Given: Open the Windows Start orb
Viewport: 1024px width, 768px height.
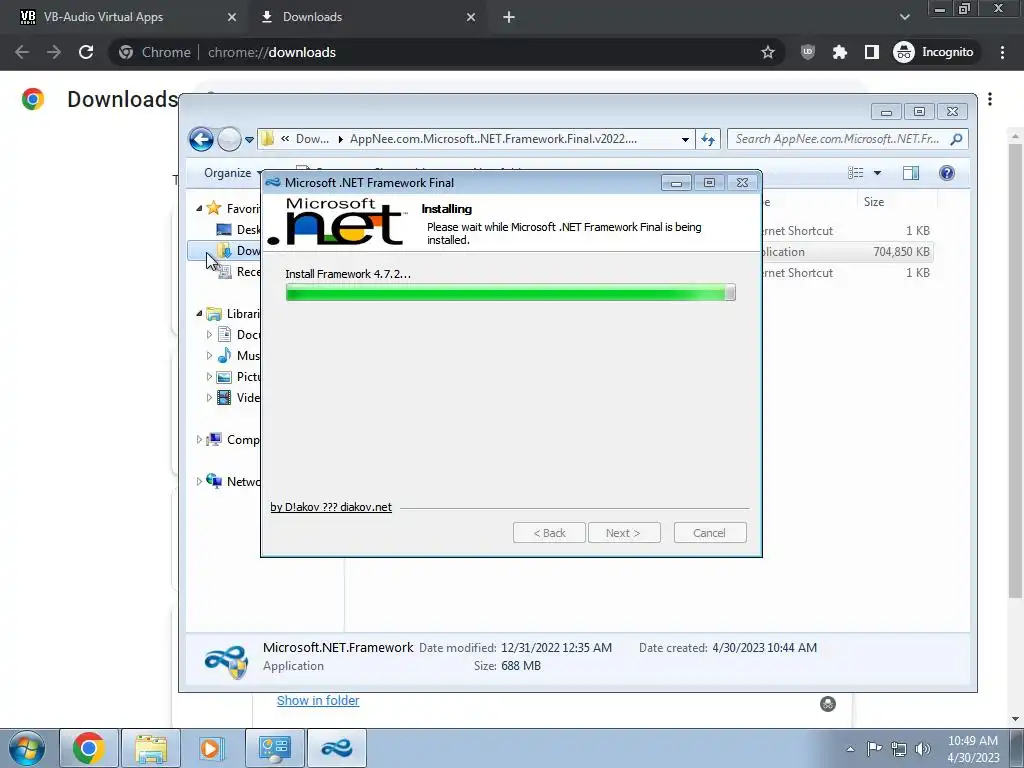Looking at the screenshot, I should click(x=26, y=748).
